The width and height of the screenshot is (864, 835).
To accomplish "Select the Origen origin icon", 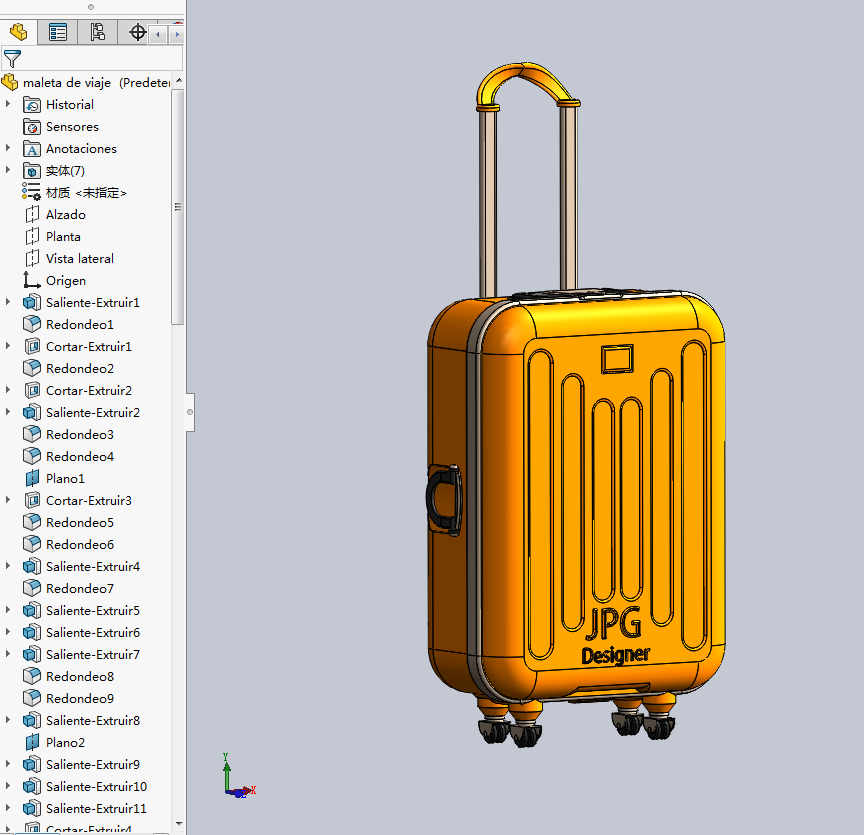I will coord(31,280).
